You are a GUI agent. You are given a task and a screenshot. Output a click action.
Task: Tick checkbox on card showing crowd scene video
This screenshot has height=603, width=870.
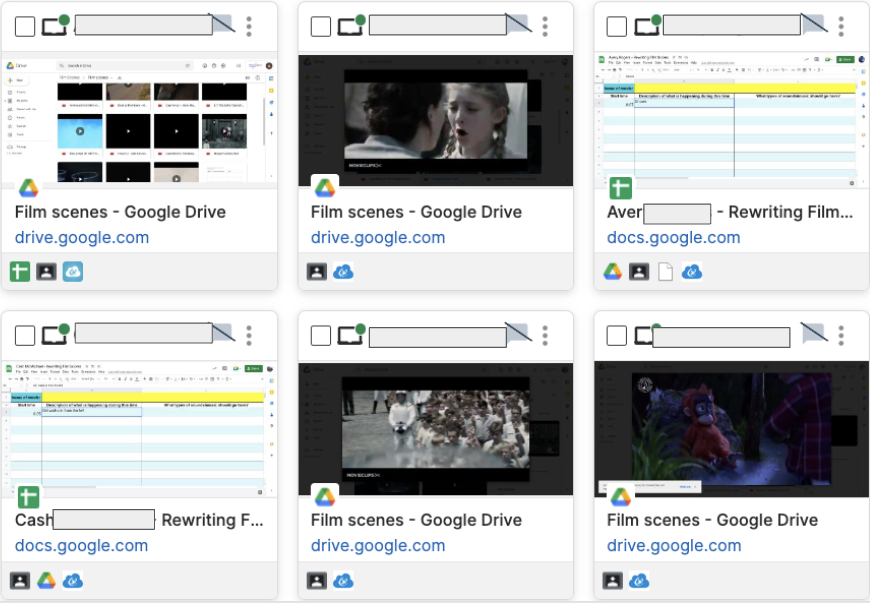point(321,335)
